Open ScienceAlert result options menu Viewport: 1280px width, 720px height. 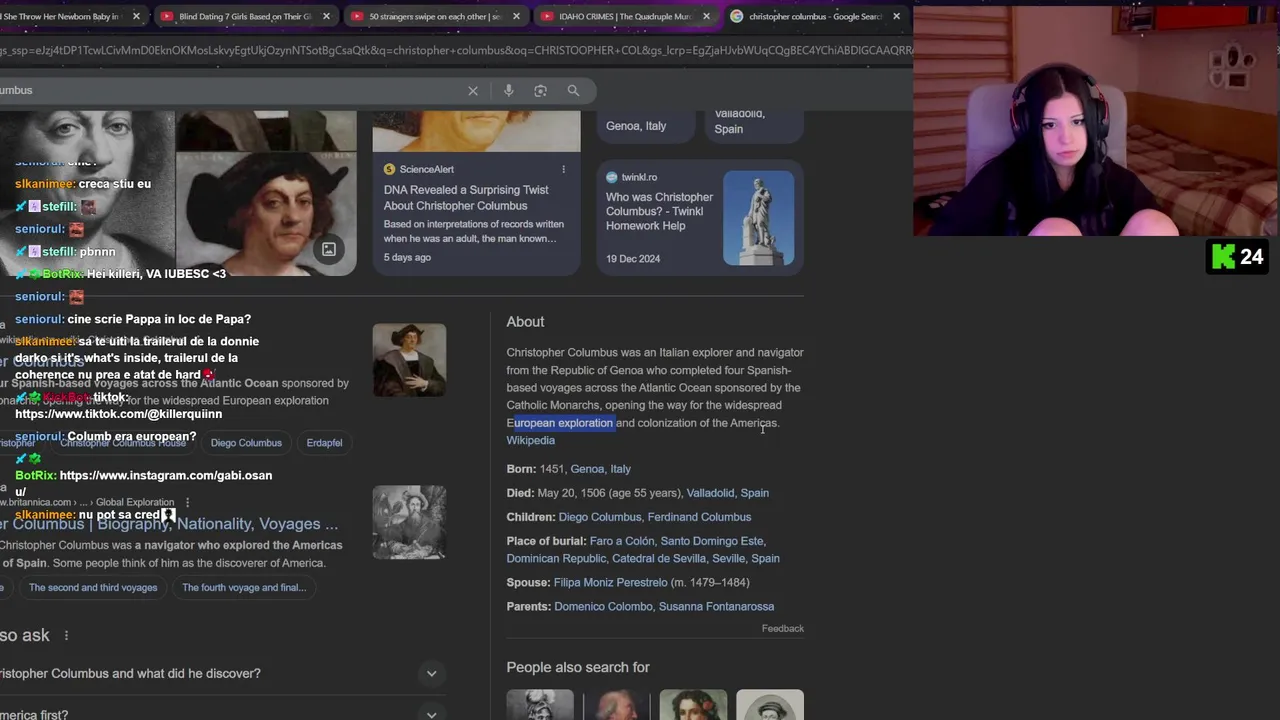pos(563,169)
